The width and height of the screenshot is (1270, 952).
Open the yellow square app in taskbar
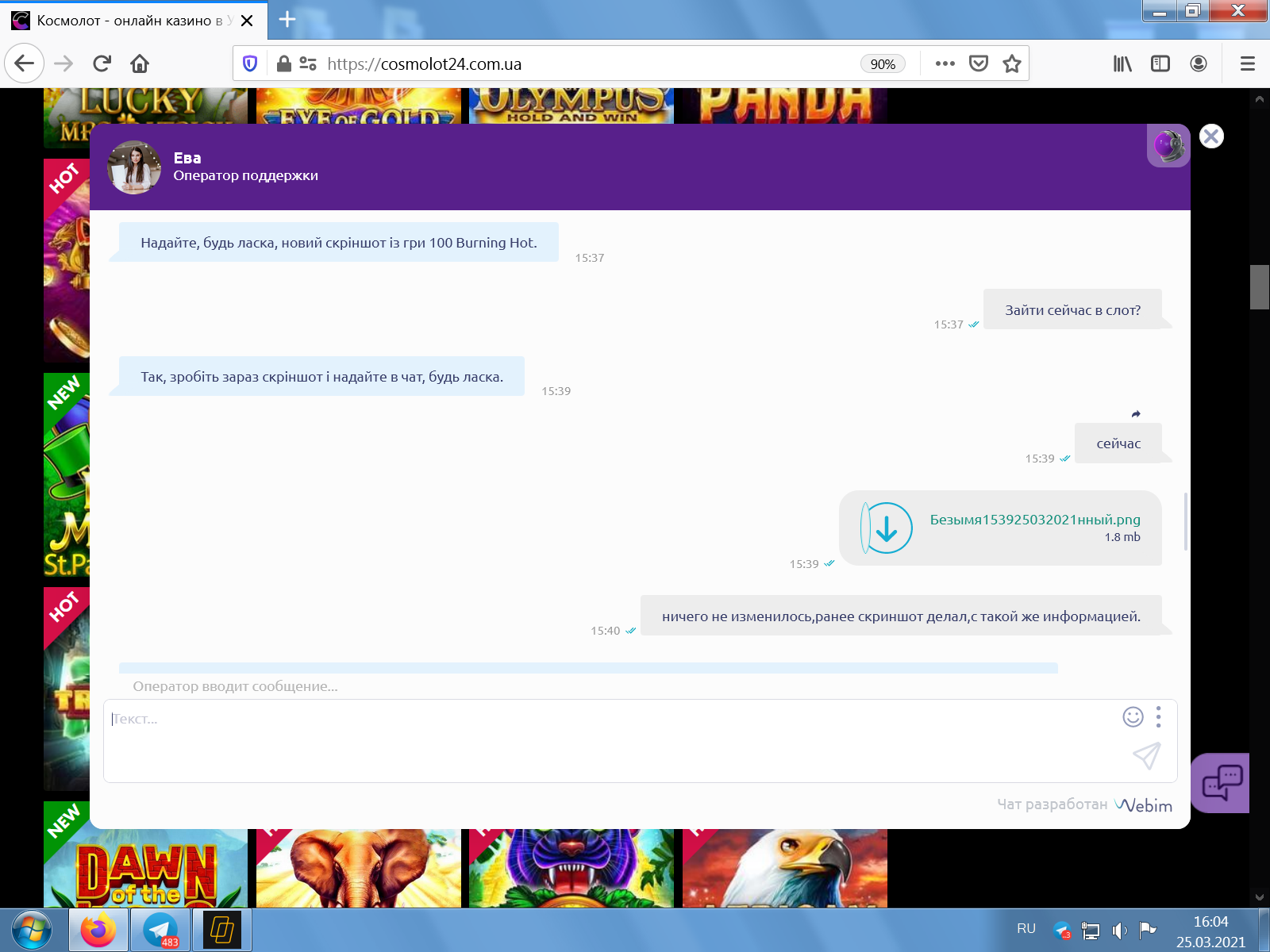222,930
